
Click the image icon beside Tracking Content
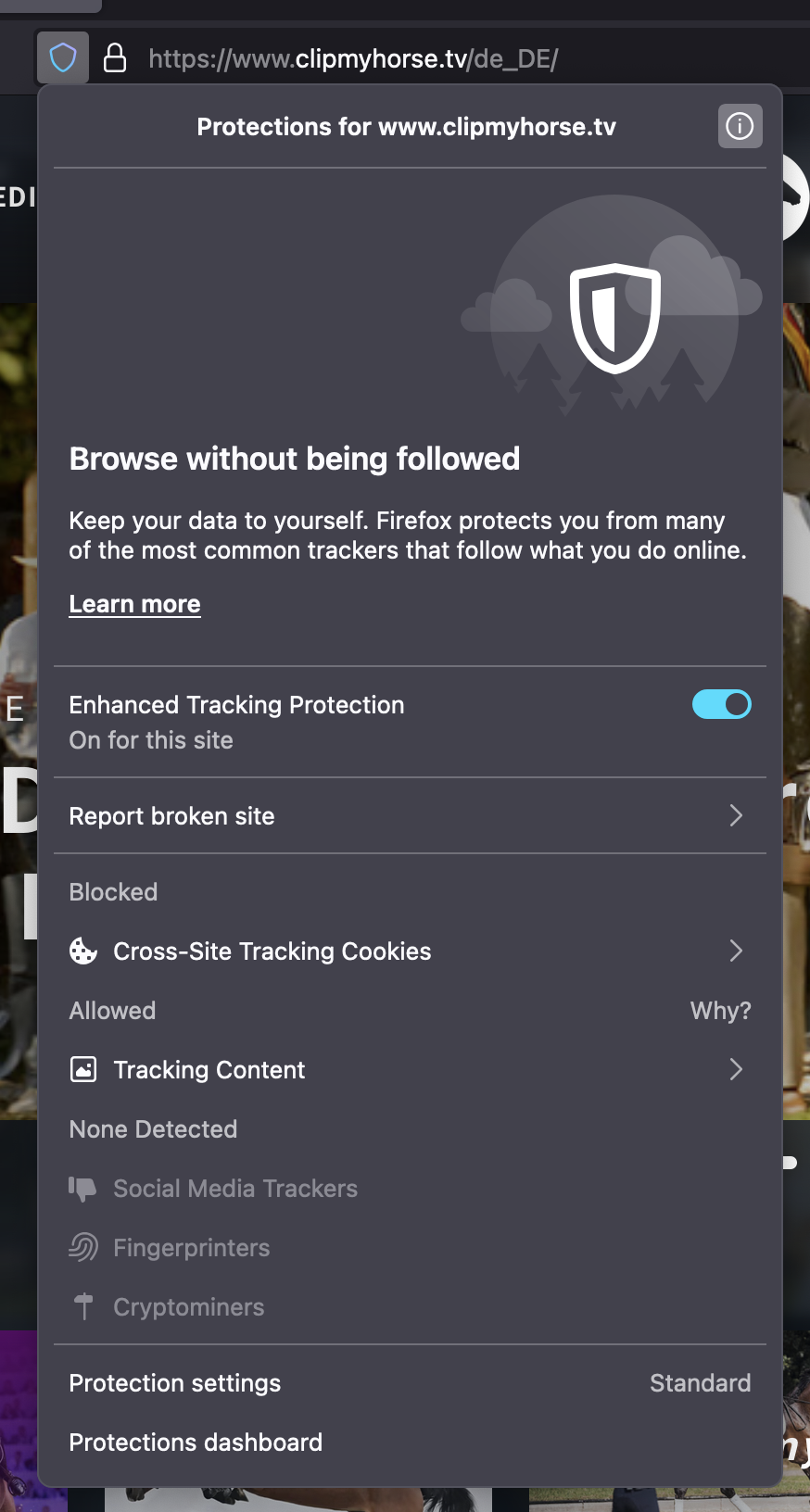point(82,1069)
